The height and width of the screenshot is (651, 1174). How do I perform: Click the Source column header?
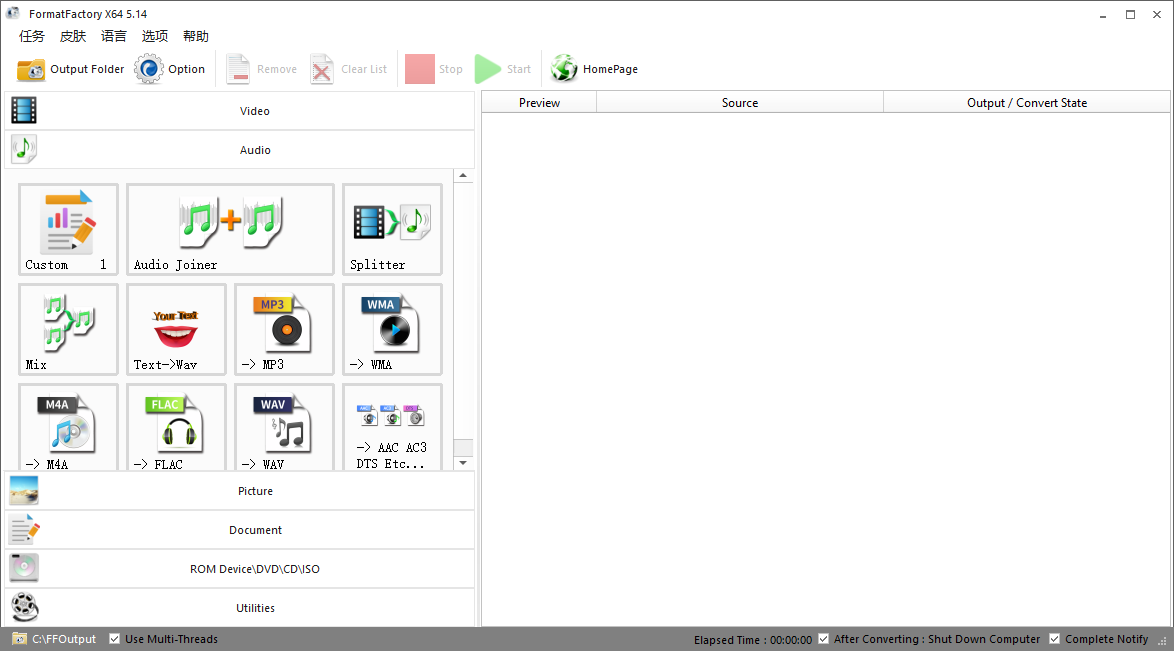pyautogui.click(x=740, y=103)
